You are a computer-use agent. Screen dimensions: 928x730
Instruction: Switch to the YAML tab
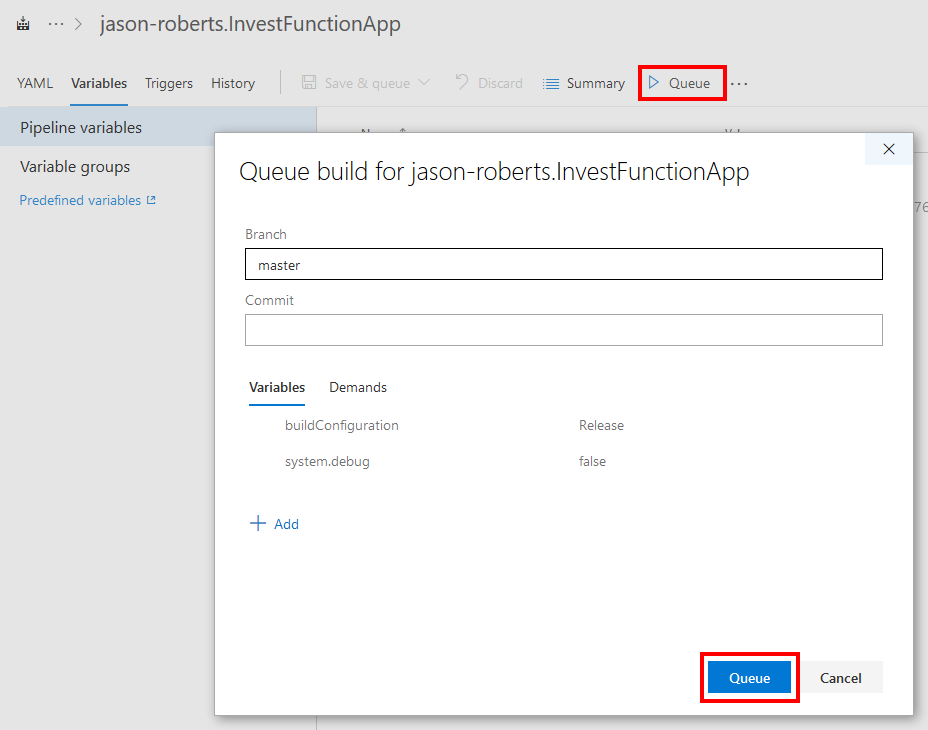pyautogui.click(x=35, y=83)
